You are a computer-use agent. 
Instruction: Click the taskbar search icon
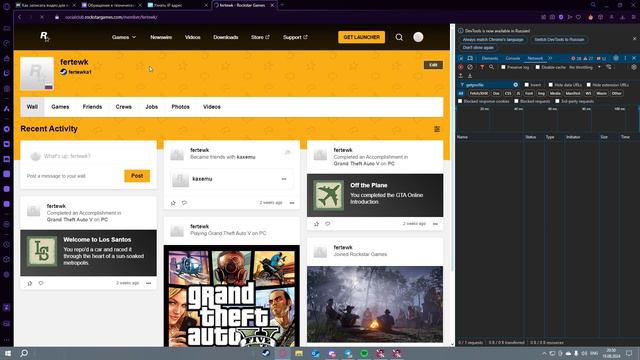click(24, 353)
